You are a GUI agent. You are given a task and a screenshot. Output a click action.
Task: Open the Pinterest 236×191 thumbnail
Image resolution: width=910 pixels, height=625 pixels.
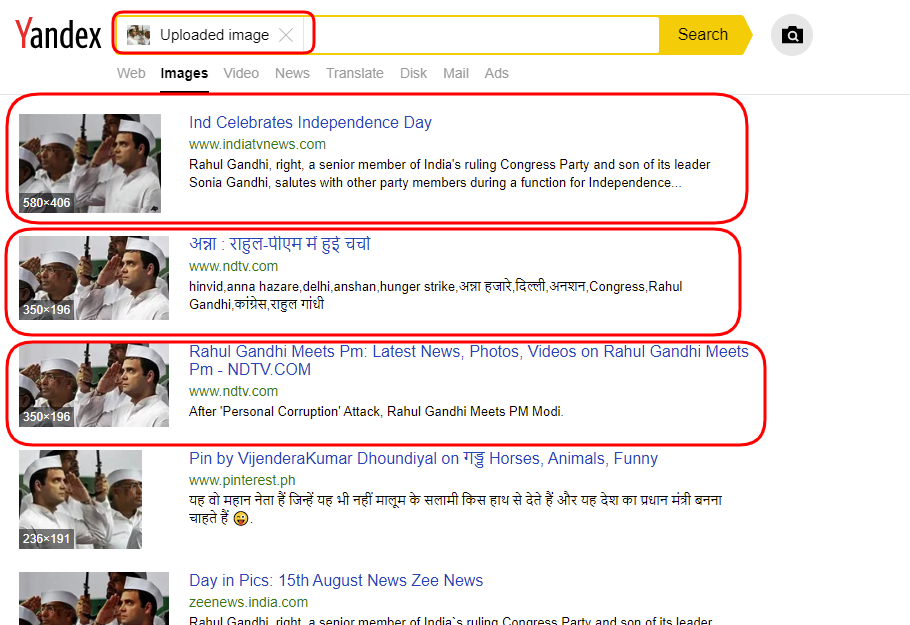point(80,499)
